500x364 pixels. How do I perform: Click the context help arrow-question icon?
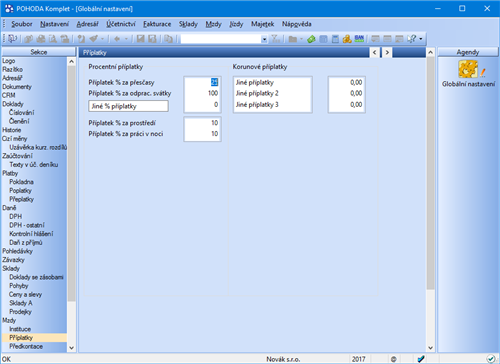tap(411, 39)
